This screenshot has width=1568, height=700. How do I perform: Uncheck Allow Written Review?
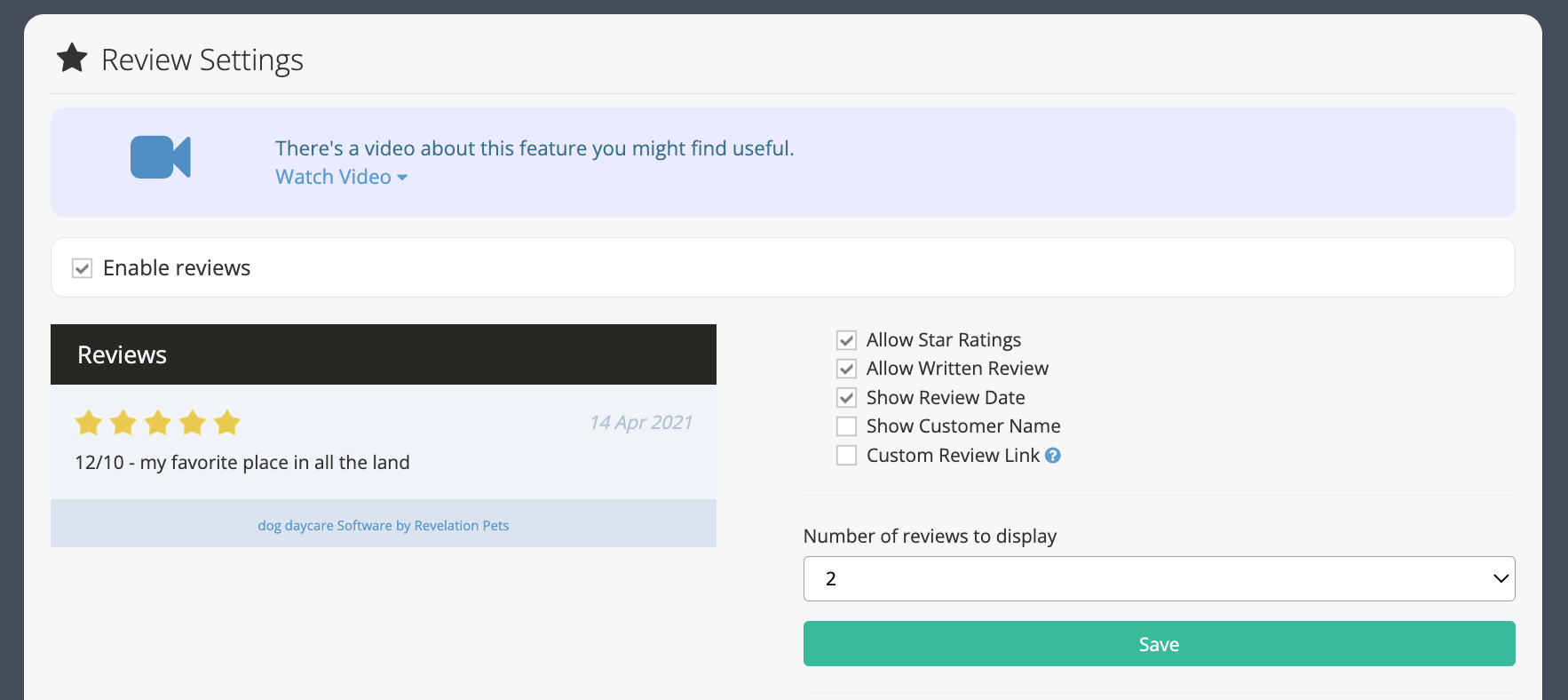[847, 369]
